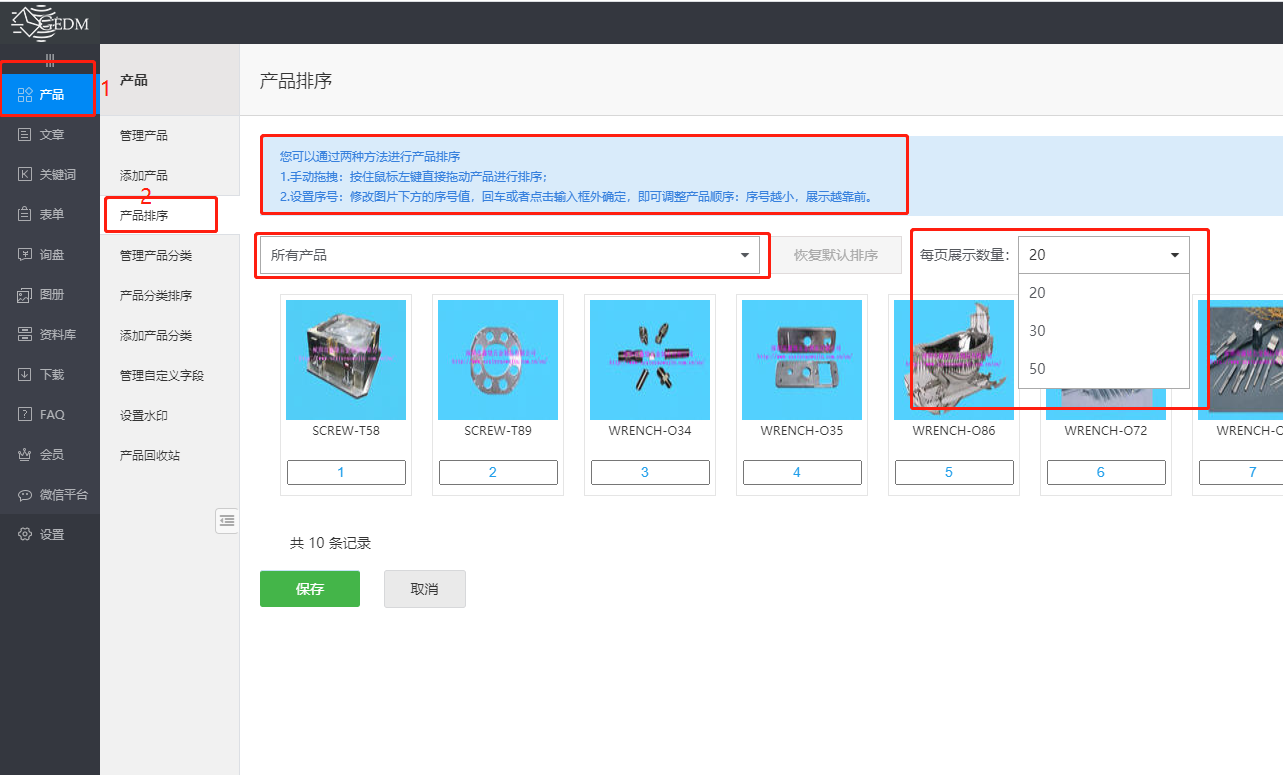Image resolution: width=1283 pixels, height=775 pixels.
Task: Select the WRENCH-O34 product thumbnail
Action: (x=649, y=360)
